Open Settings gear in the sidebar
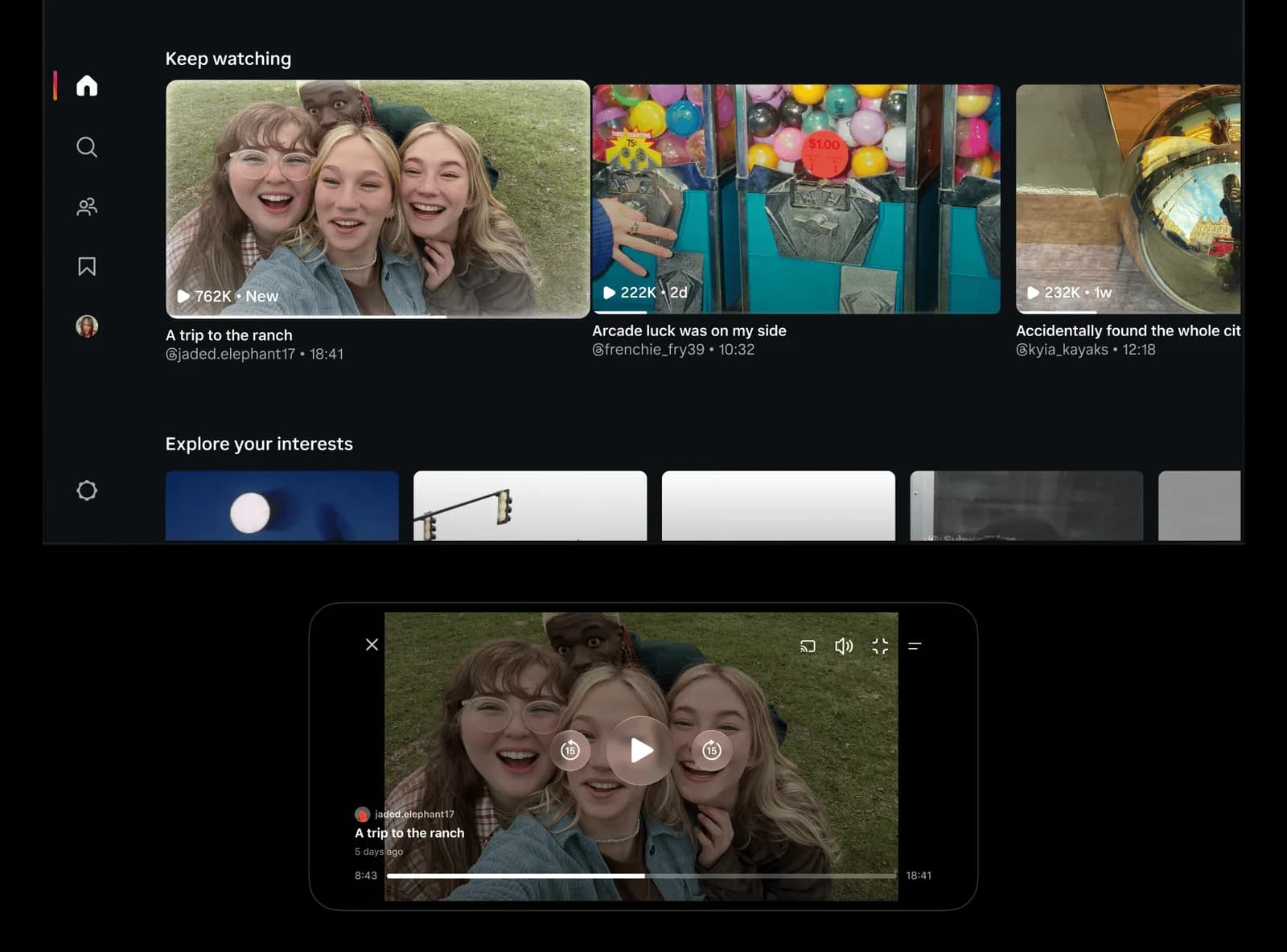Image resolution: width=1287 pixels, height=952 pixels. [x=87, y=490]
